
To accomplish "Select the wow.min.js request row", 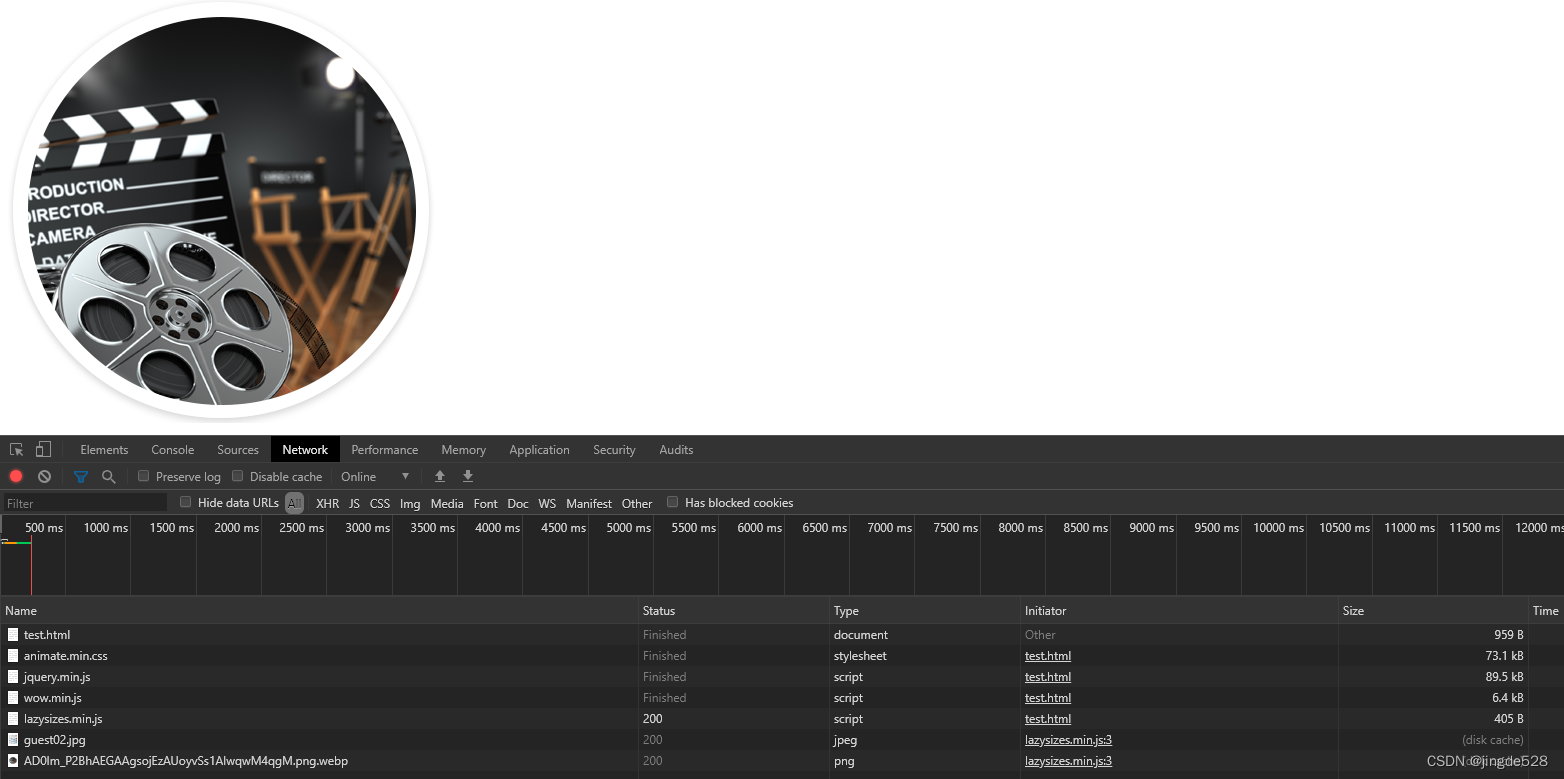I will [x=782, y=698].
